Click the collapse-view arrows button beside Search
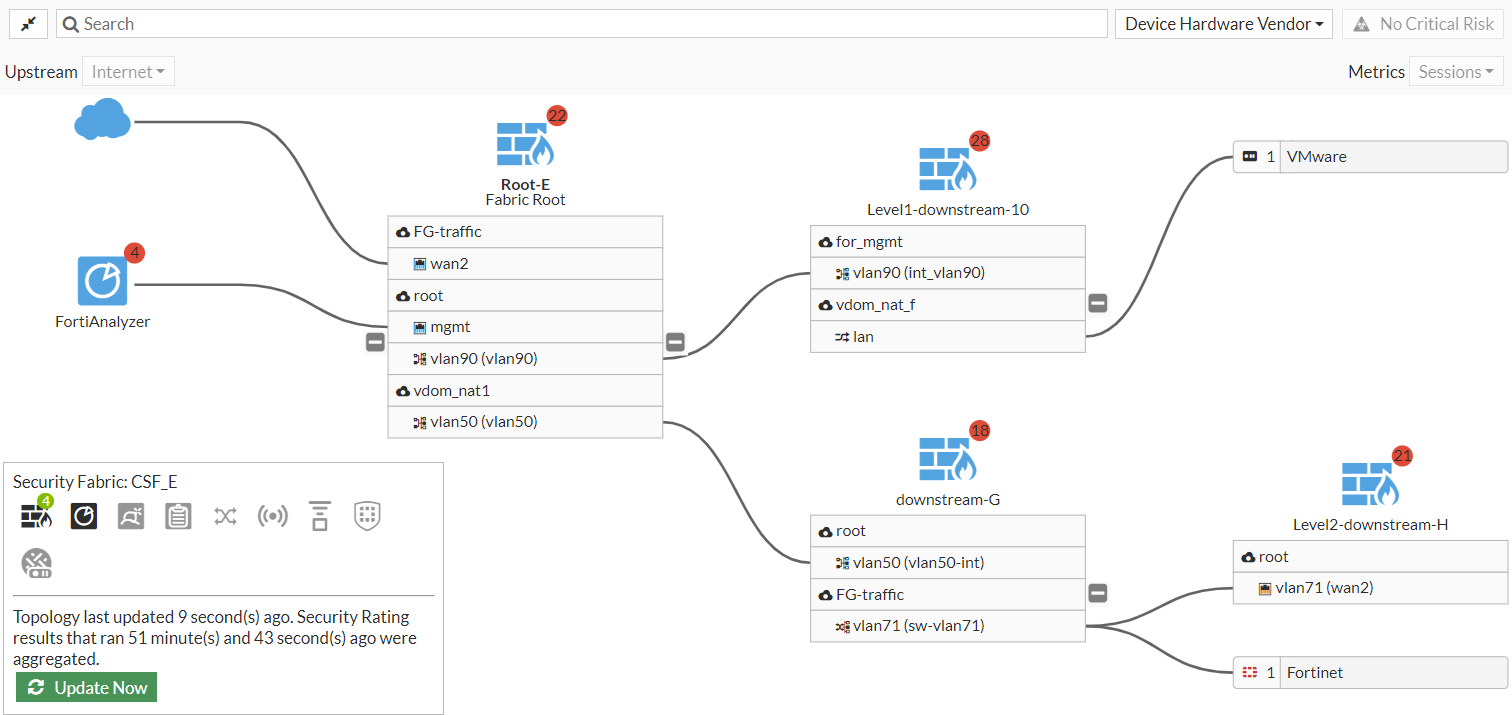Image resolution: width=1512 pixels, height=715 pixels. (29, 24)
